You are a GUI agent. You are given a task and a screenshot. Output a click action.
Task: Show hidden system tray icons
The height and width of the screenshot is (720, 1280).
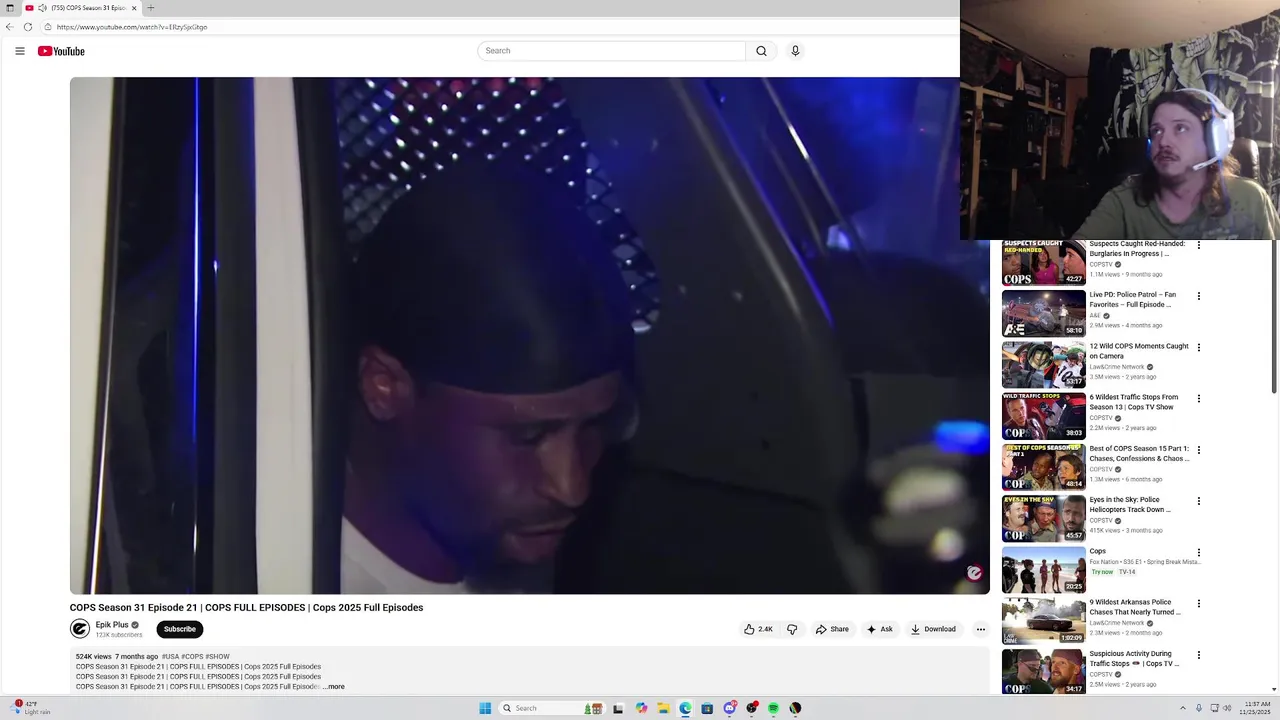coord(1183,708)
